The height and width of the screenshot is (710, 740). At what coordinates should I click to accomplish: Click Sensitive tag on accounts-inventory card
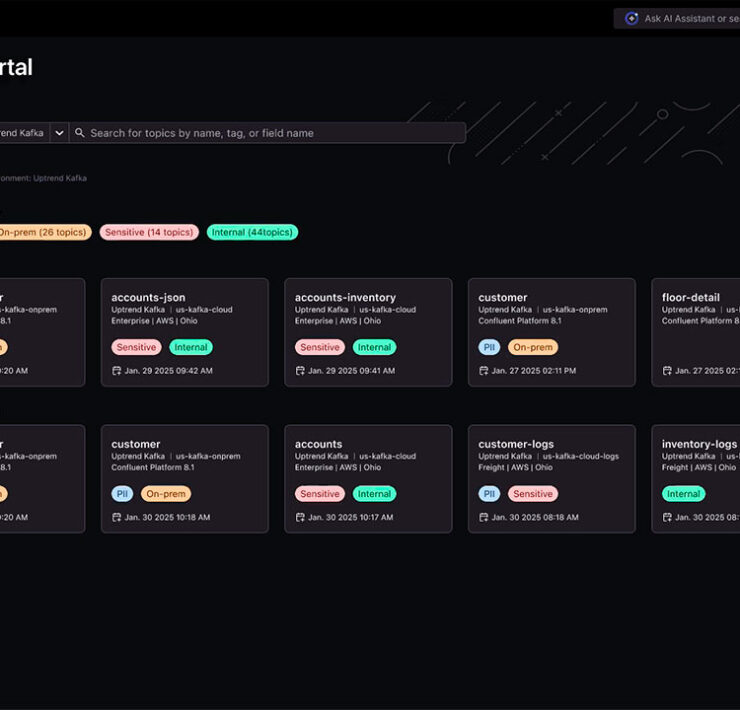tap(320, 347)
